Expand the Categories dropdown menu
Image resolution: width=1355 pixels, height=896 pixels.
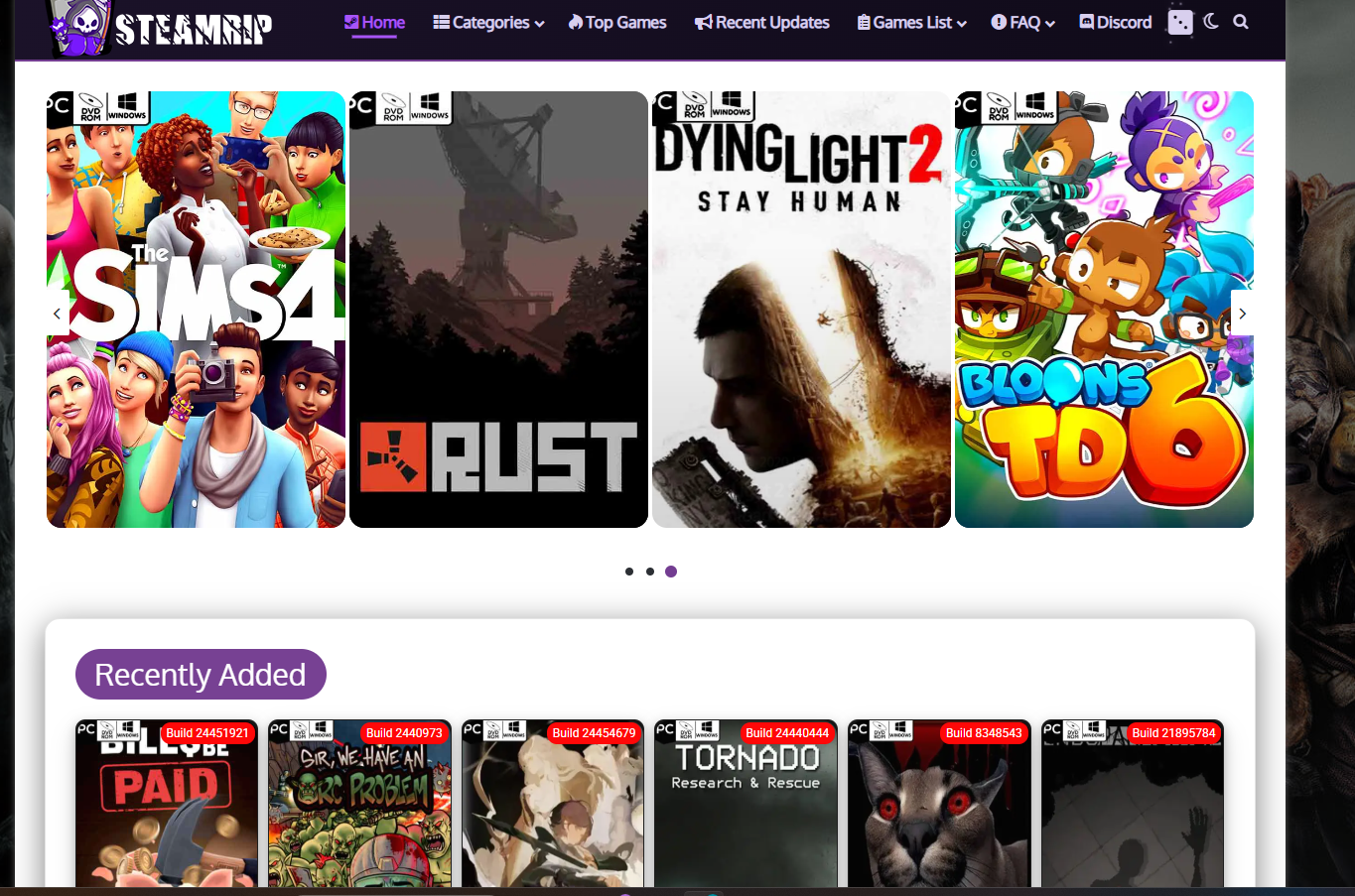(488, 22)
